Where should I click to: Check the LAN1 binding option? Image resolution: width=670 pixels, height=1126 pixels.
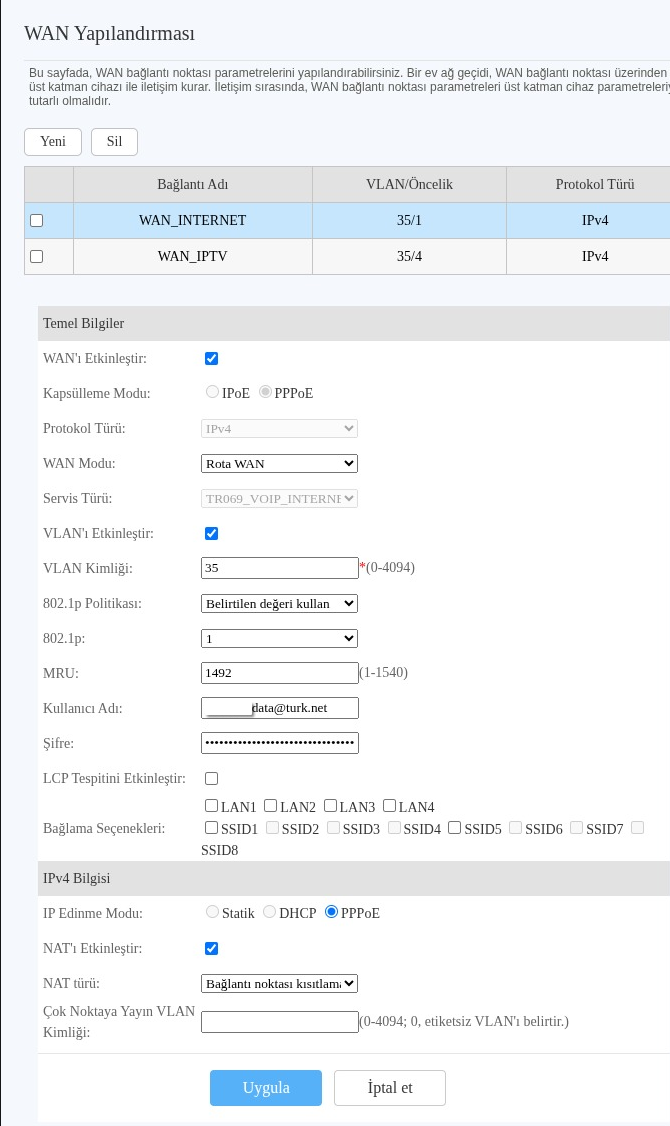211,806
